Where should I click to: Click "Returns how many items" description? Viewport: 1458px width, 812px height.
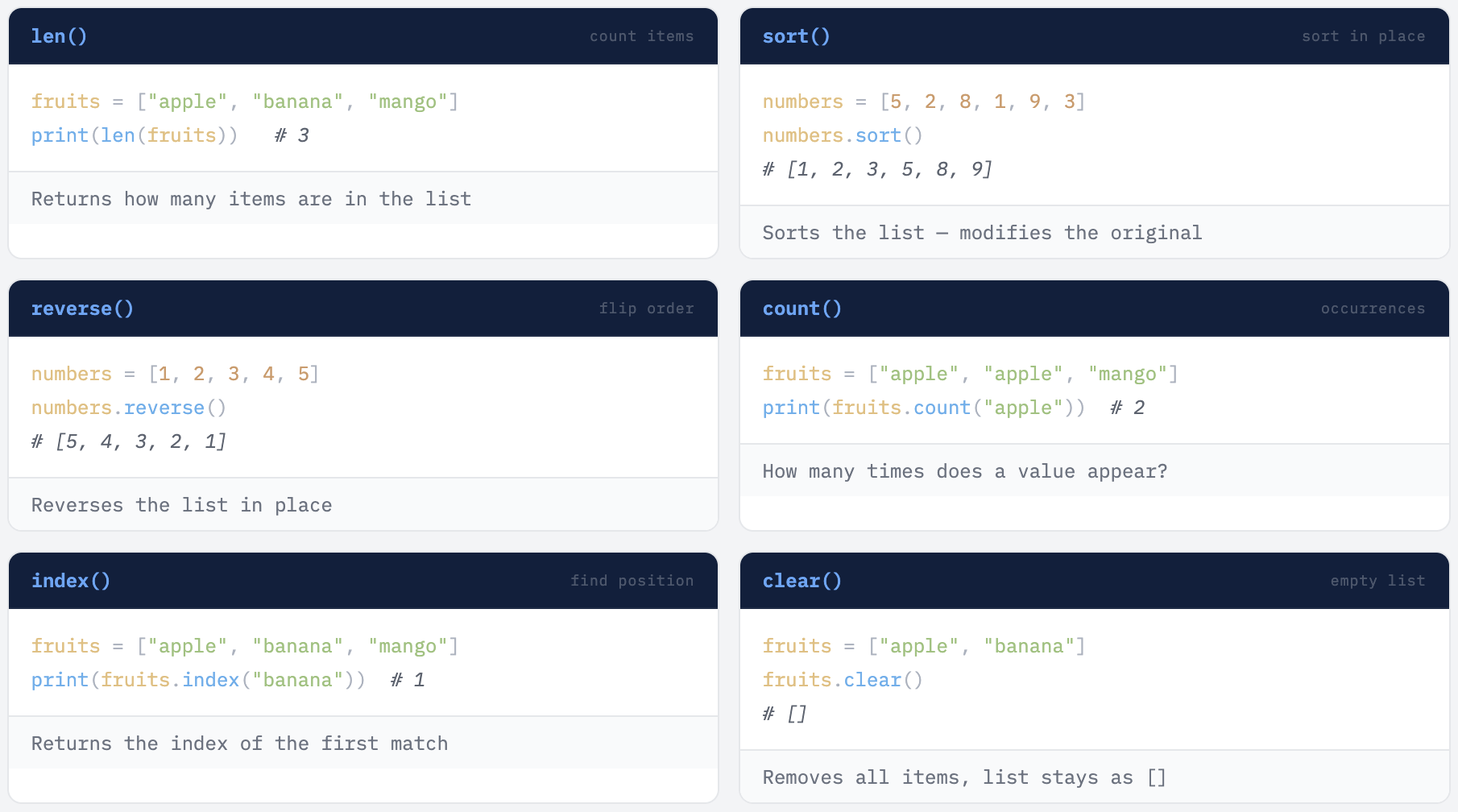tap(251, 199)
